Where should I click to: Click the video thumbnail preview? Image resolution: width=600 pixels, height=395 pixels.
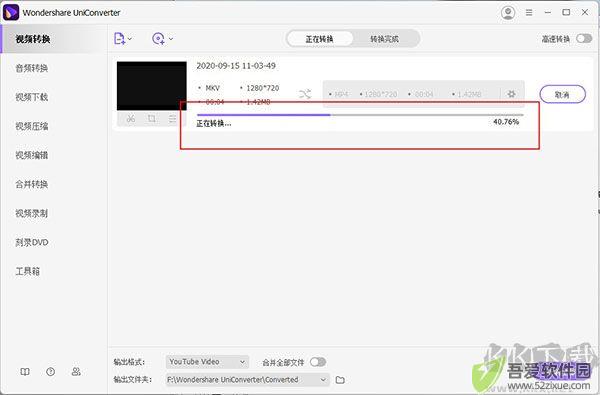coord(152,86)
